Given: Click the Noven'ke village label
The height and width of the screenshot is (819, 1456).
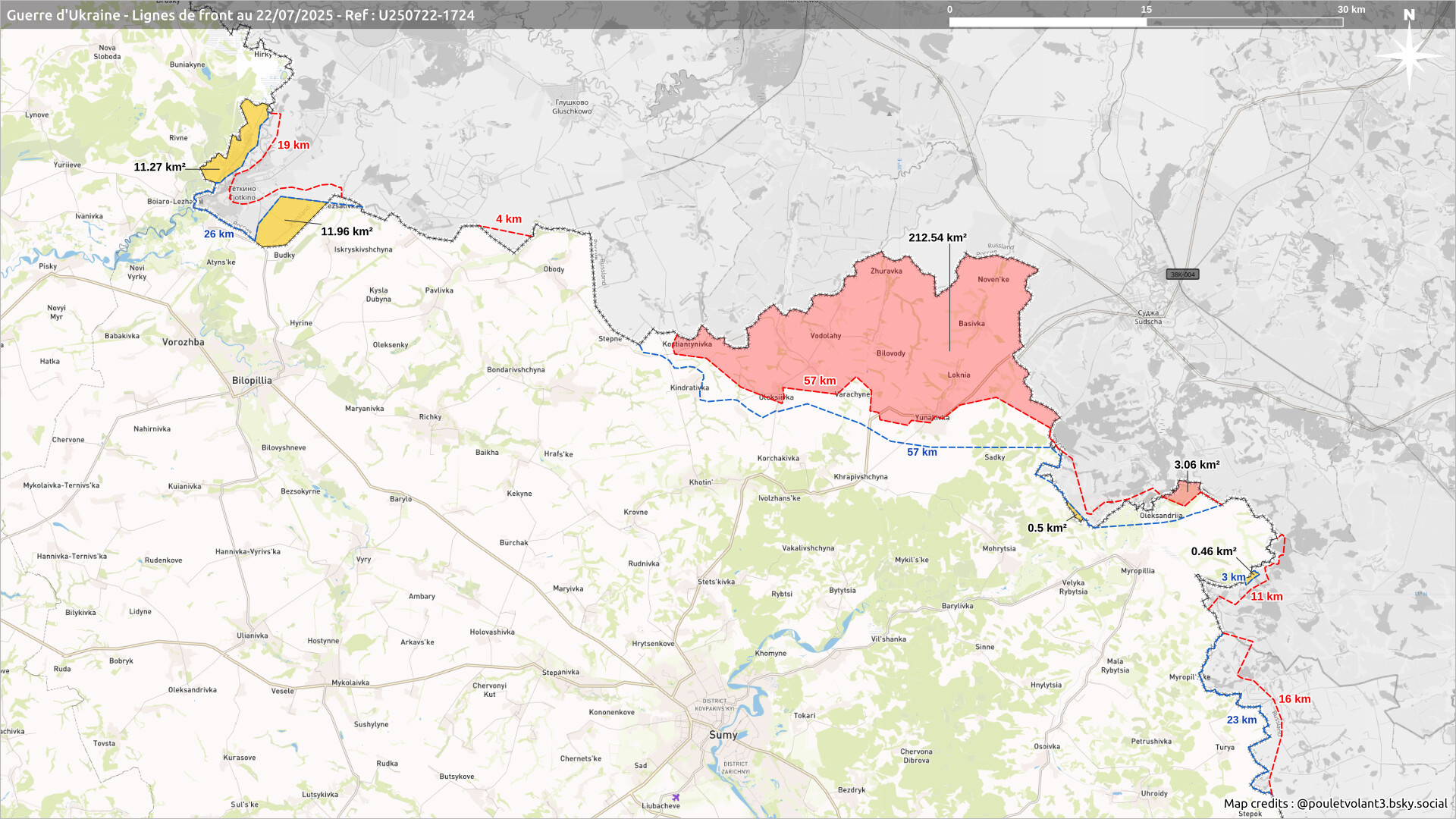Looking at the screenshot, I should point(993,279).
